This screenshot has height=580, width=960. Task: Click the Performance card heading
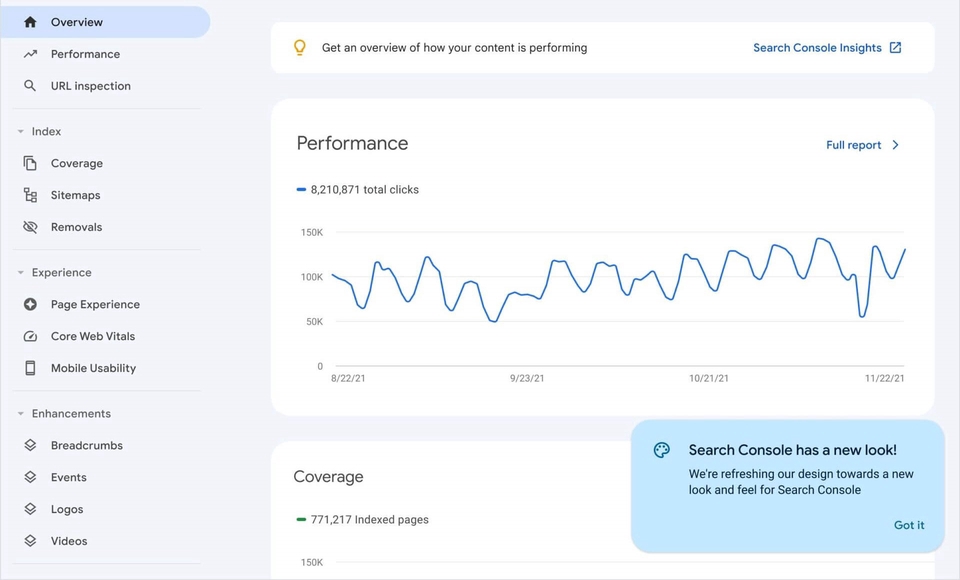(353, 143)
